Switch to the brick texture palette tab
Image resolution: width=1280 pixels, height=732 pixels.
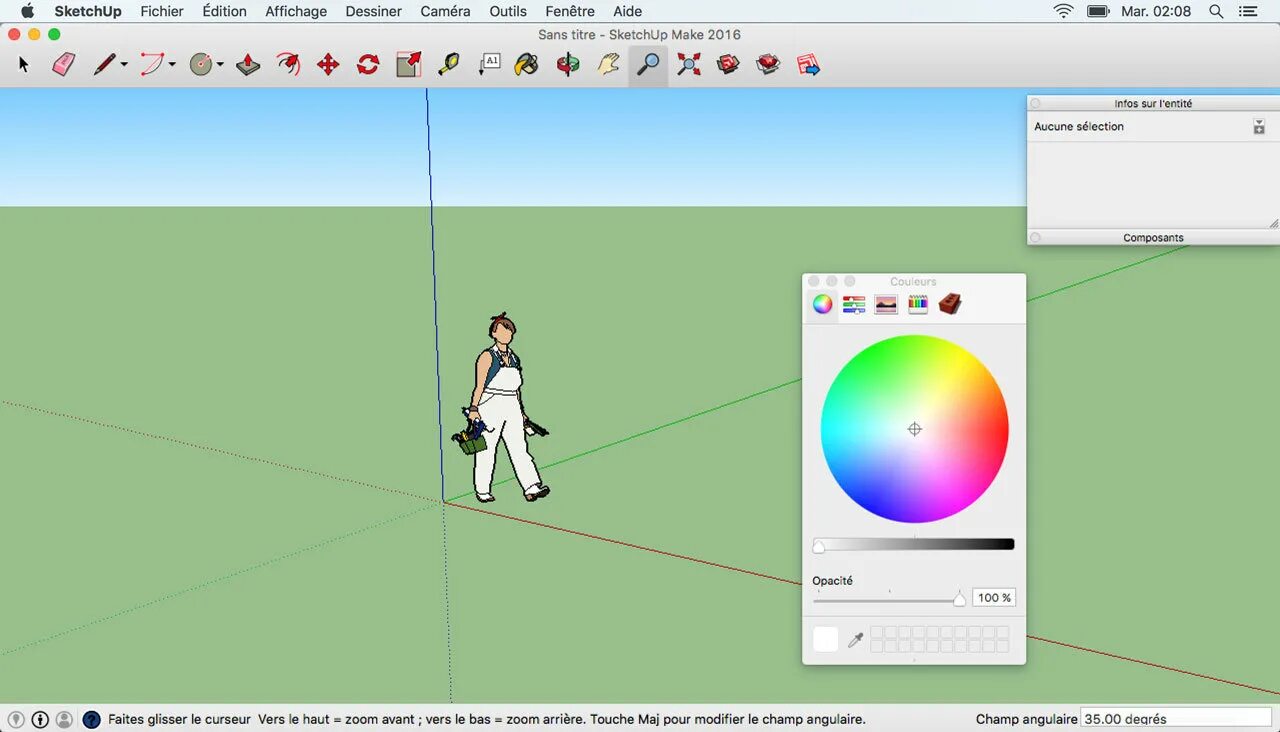tap(950, 304)
